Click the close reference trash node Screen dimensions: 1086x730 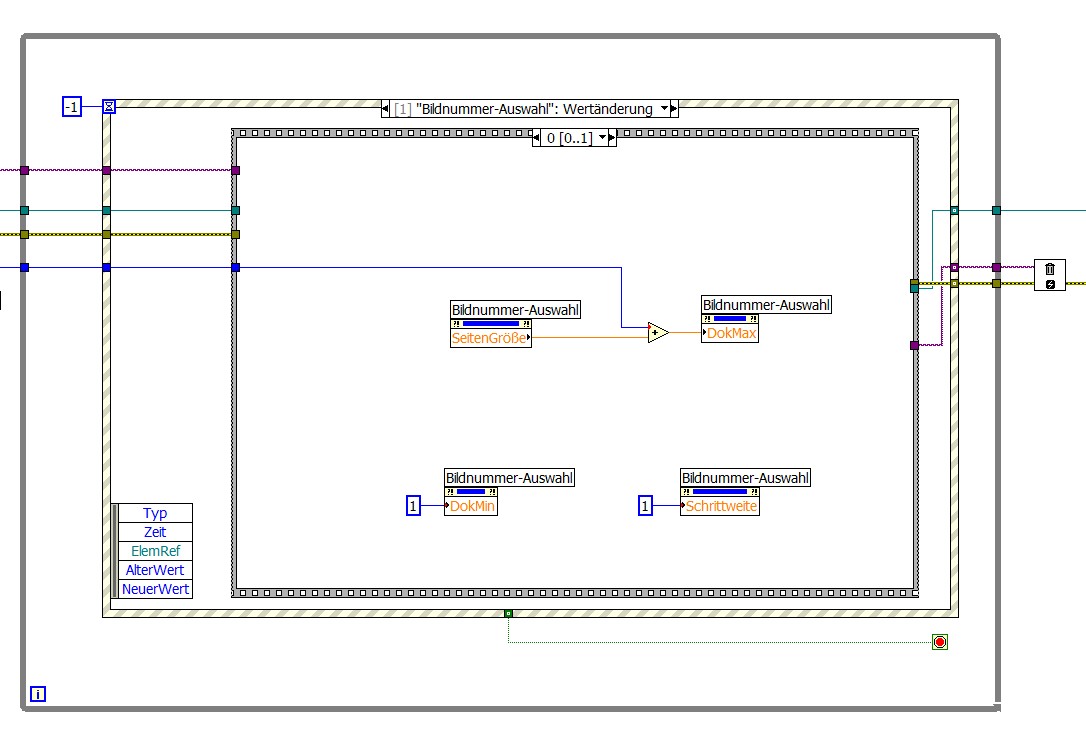(1050, 275)
